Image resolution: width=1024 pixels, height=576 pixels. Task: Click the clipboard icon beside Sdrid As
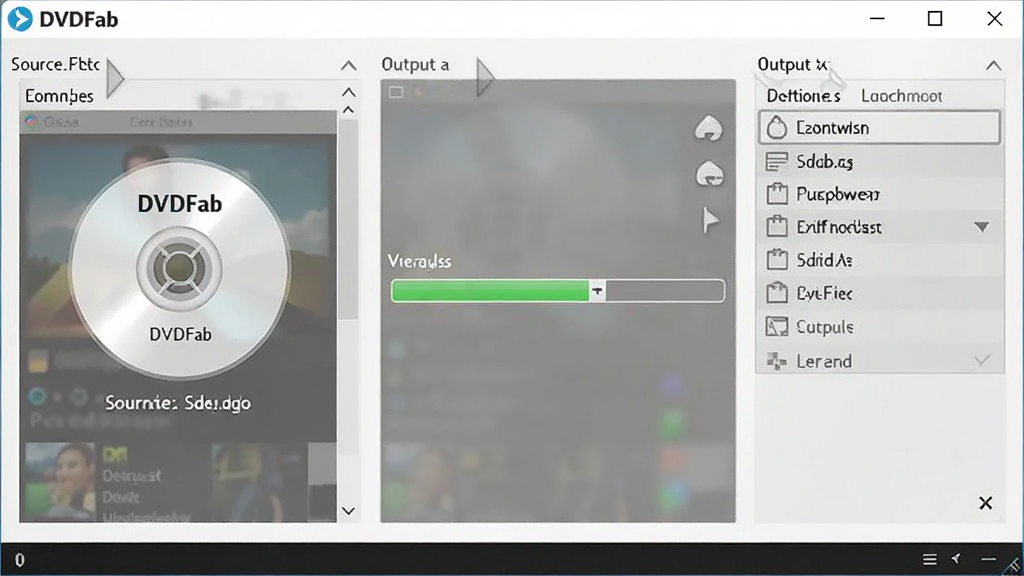[776, 260]
